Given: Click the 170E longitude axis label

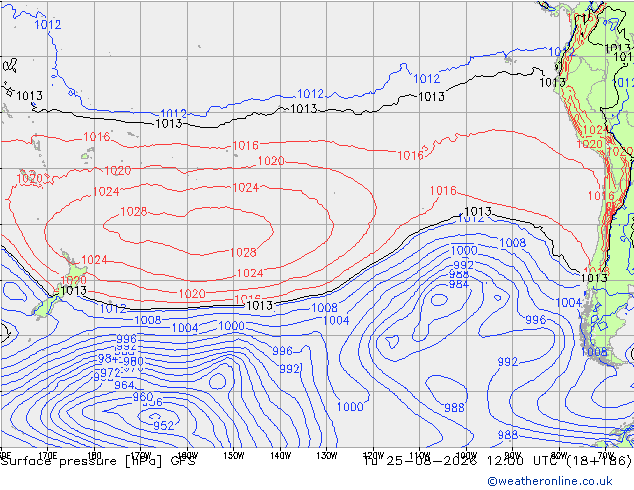Looking at the screenshot, I should tap(48, 456).
